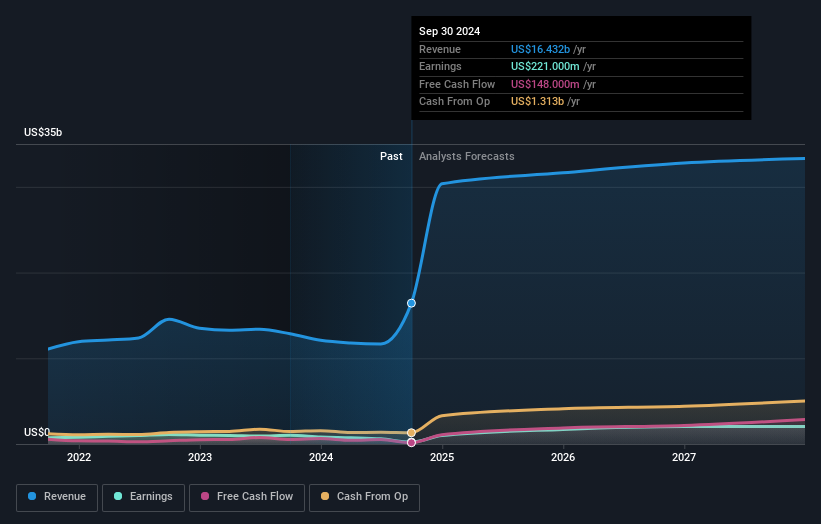
Task: Click the Past label
Action: pyautogui.click(x=391, y=157)
